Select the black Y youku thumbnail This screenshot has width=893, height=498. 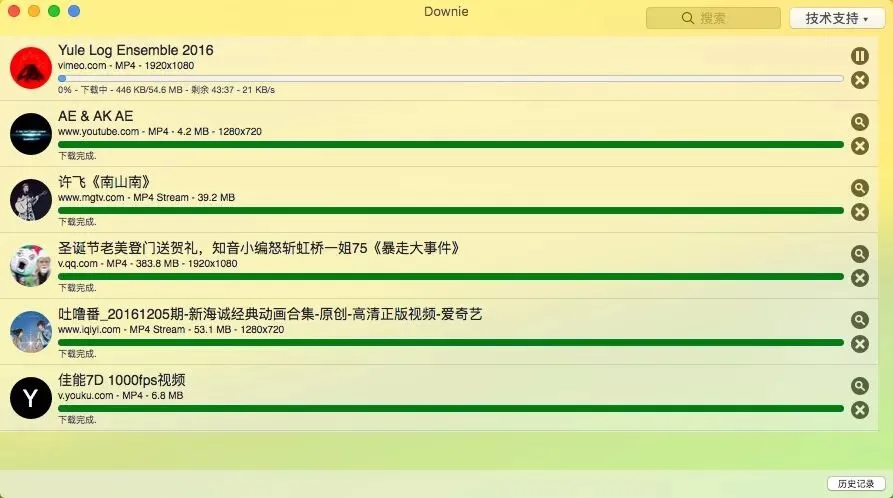[x=31, y=398]
